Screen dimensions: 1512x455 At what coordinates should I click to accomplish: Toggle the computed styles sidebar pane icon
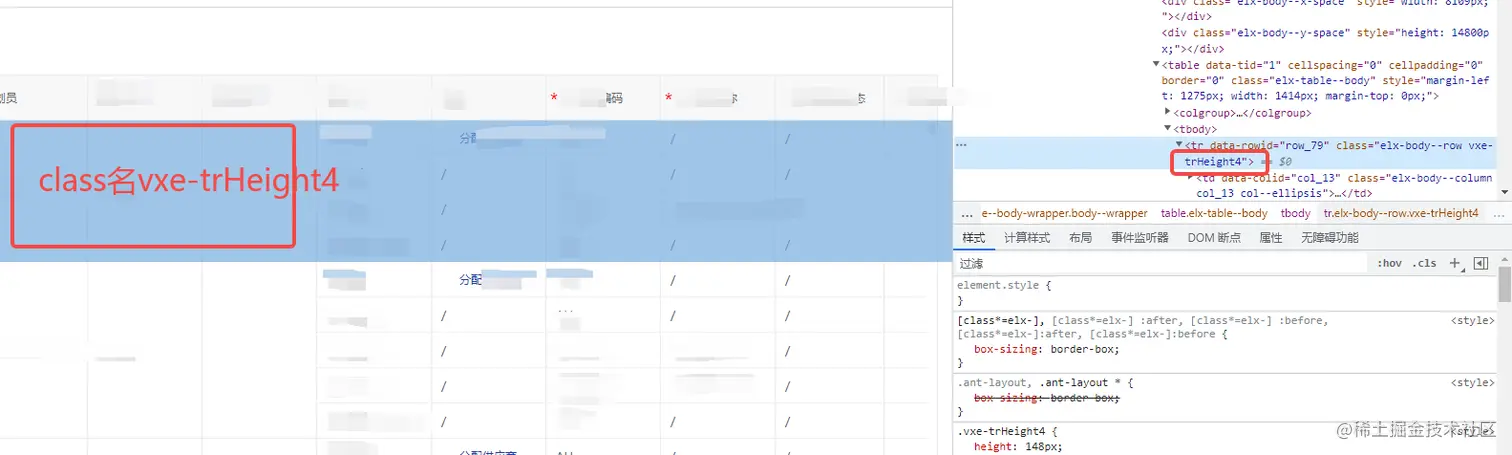(1481, 263)
